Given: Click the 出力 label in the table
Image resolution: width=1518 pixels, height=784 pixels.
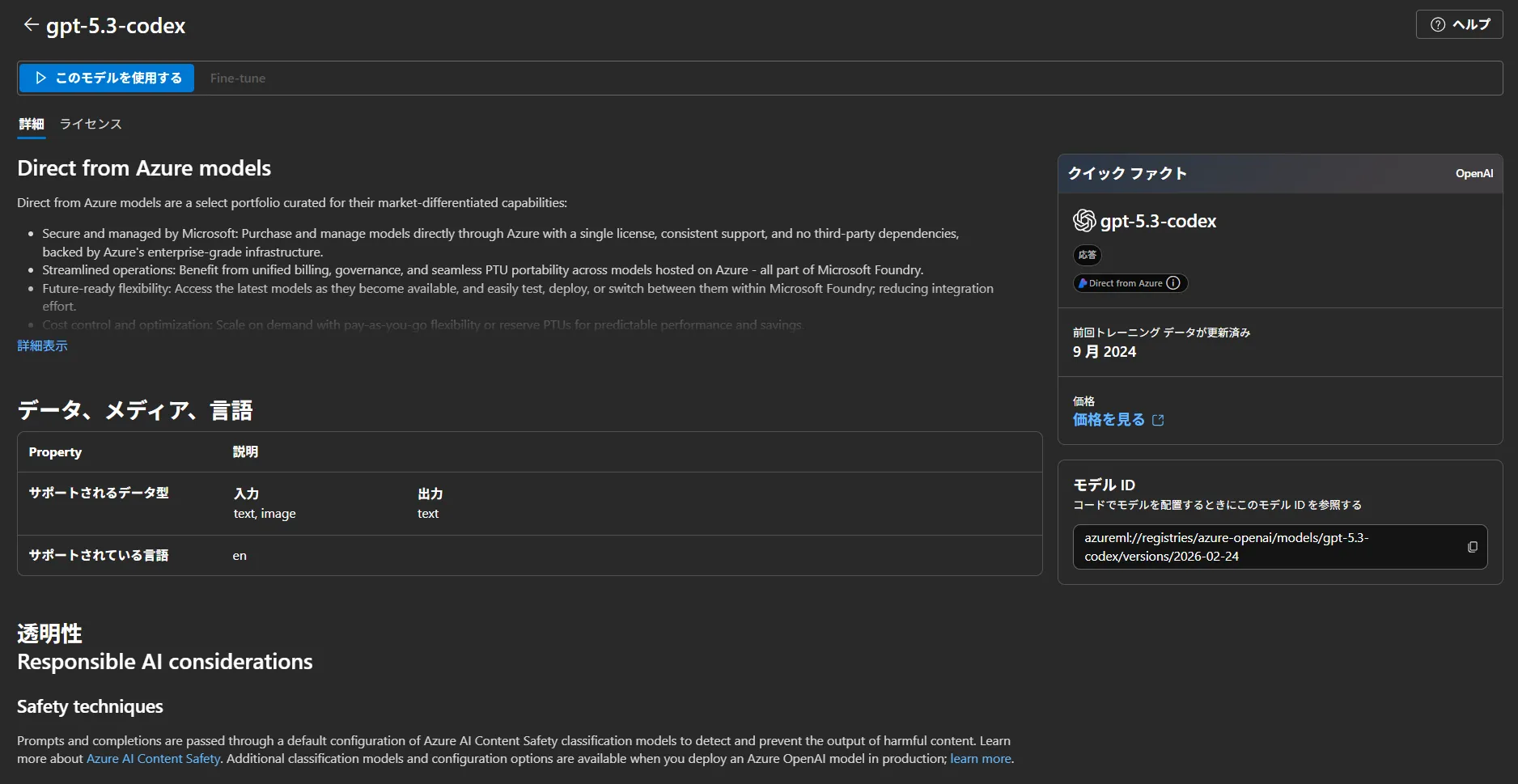Looking at the screenshot, I should 430,494.
